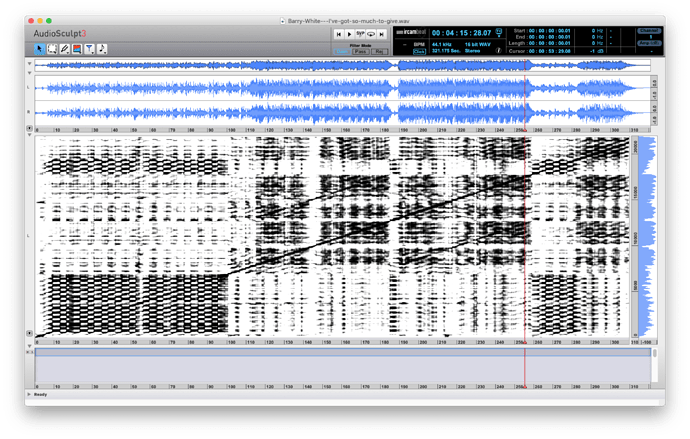
Task: Set filter mode to Rej
Action: pyautogui.click(x=379, y=51)
